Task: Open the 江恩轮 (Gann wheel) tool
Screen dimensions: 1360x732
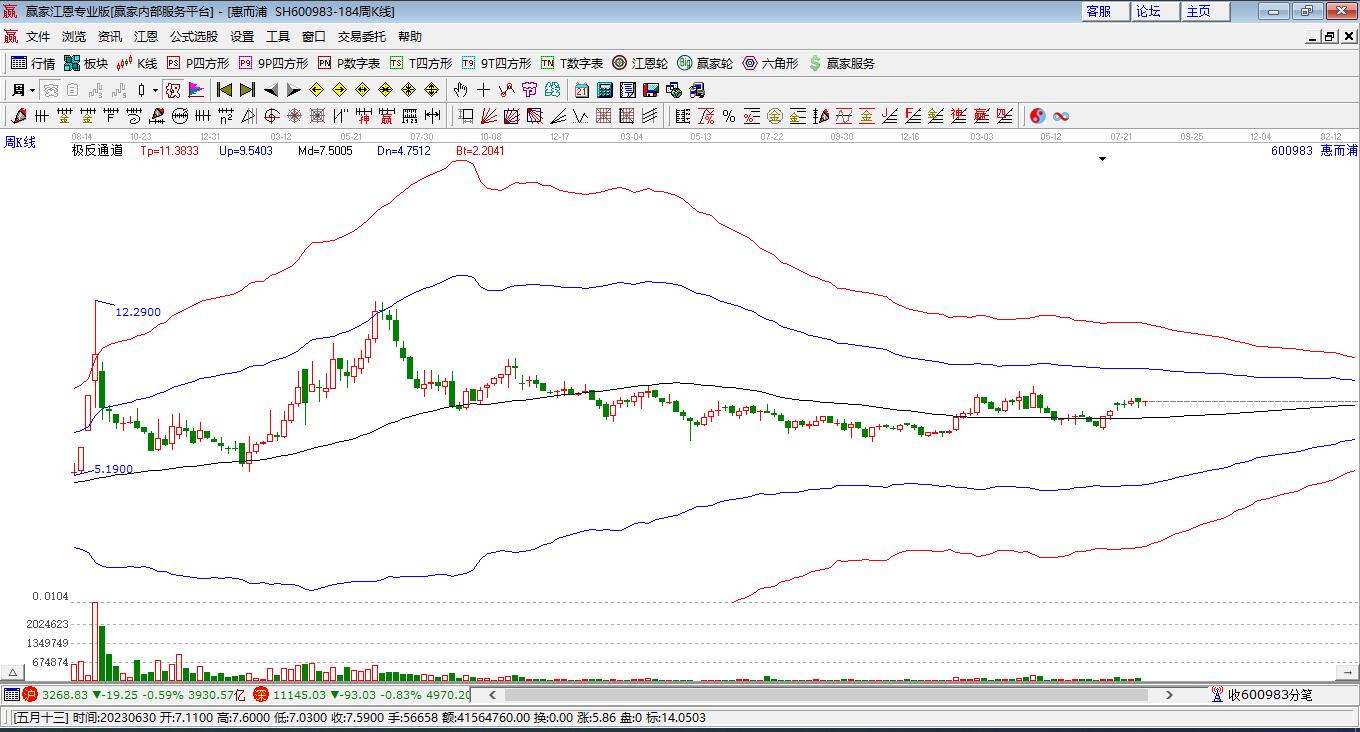Action: 640,63
